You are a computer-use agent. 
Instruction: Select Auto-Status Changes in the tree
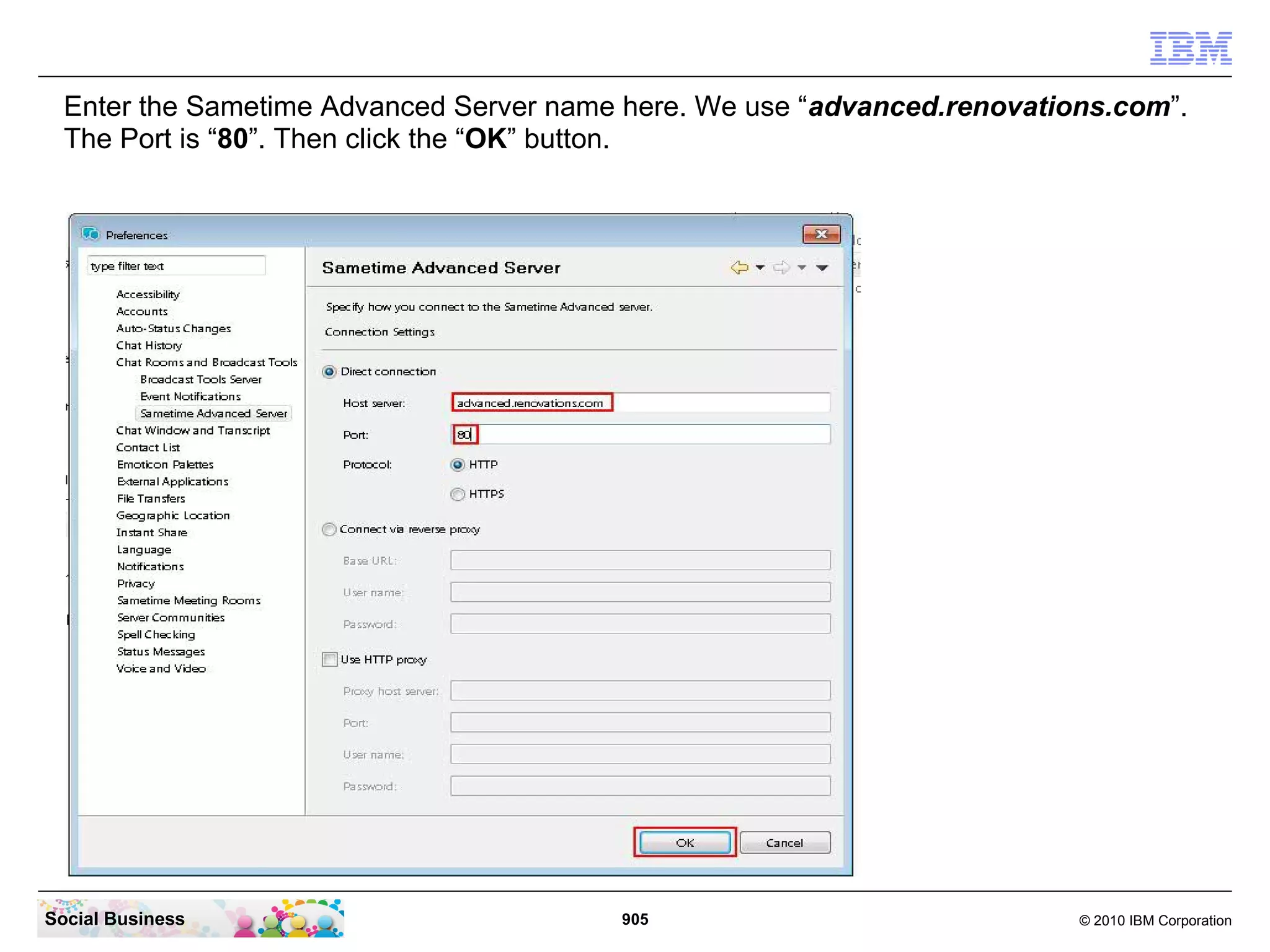[x=174, y=328]
